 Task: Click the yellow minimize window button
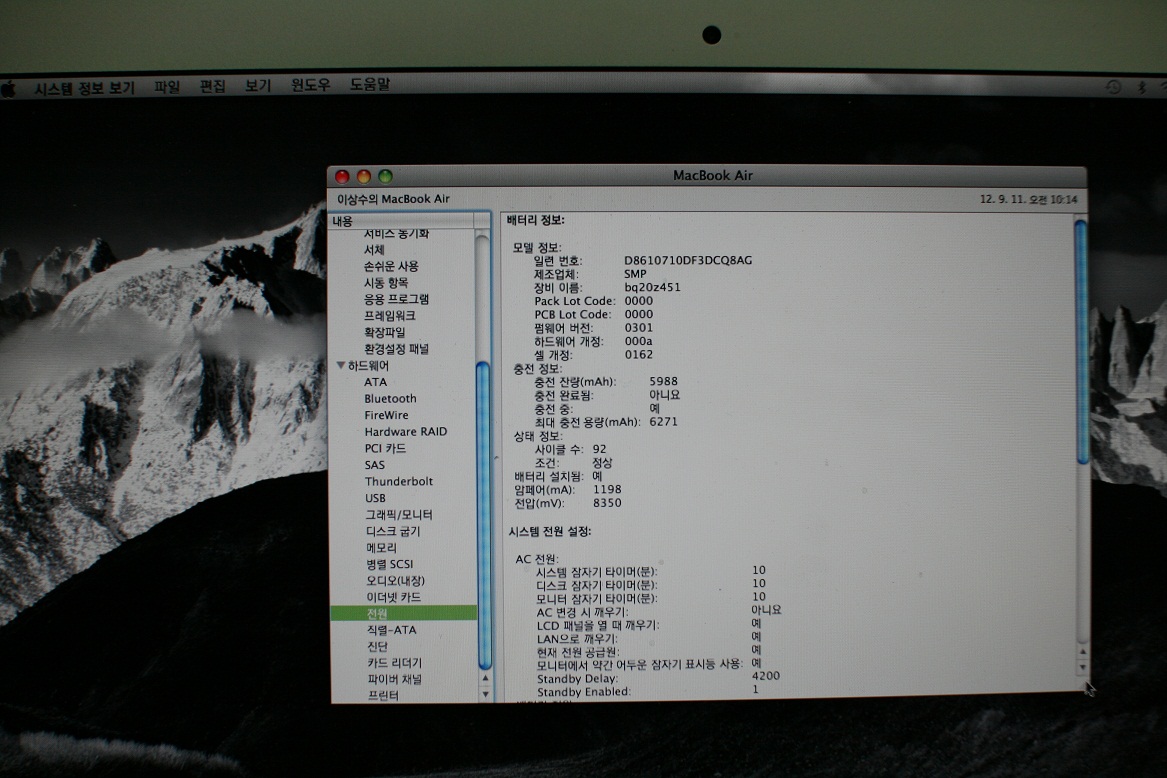(364, 177)
